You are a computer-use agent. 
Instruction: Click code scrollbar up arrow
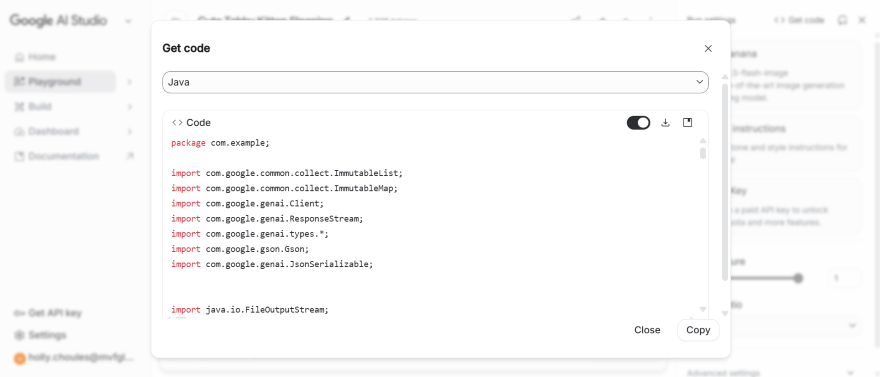point(703,141)
